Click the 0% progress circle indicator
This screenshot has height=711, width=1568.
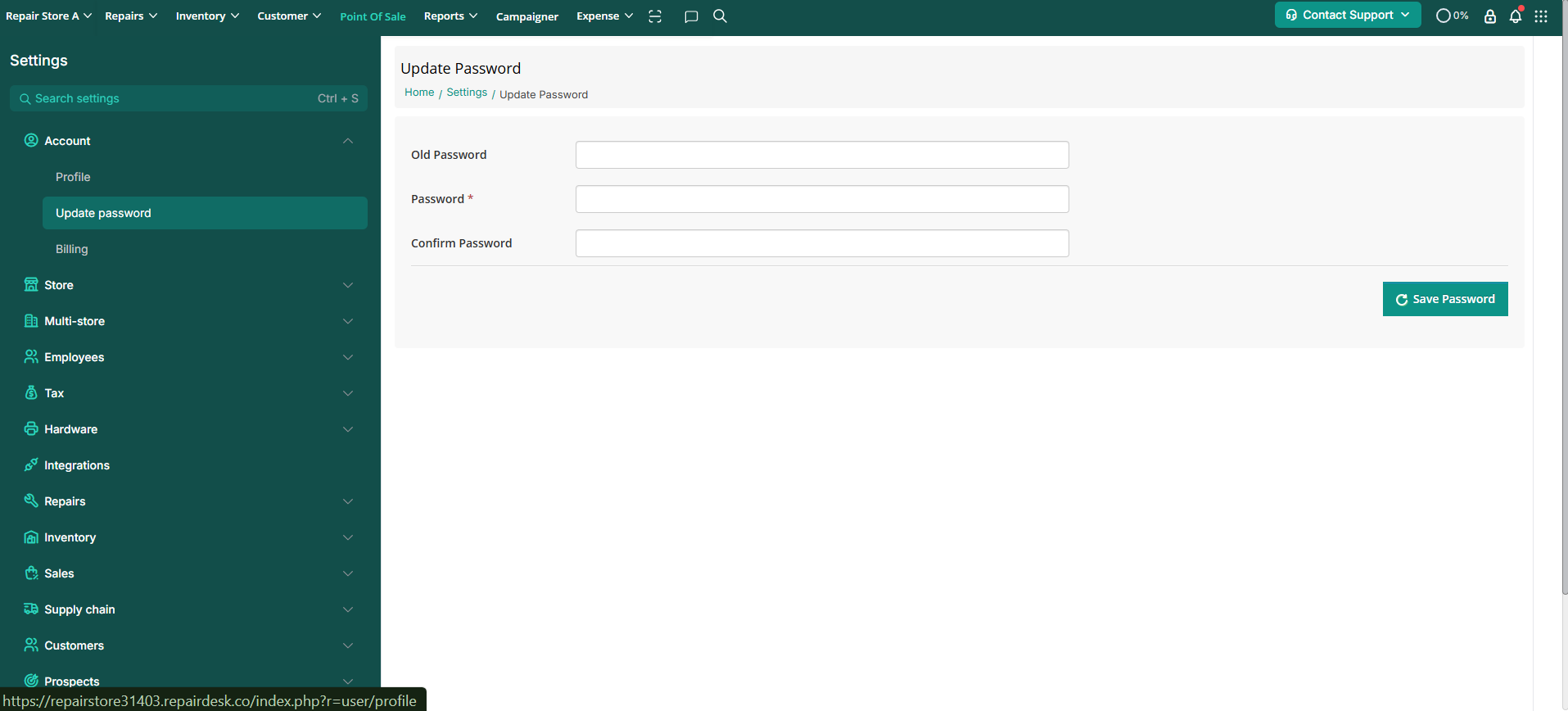pyautogui.click(x=1452, y=16)
